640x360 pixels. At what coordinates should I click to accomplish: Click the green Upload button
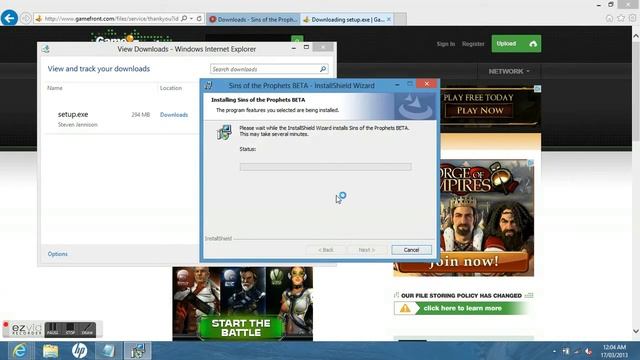(516, 44)
